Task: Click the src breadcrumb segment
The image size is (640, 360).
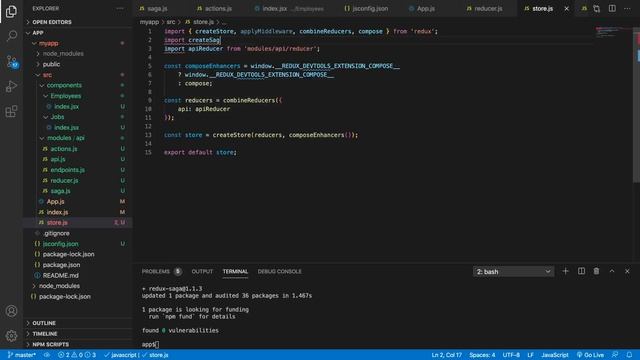Action: 171,22
